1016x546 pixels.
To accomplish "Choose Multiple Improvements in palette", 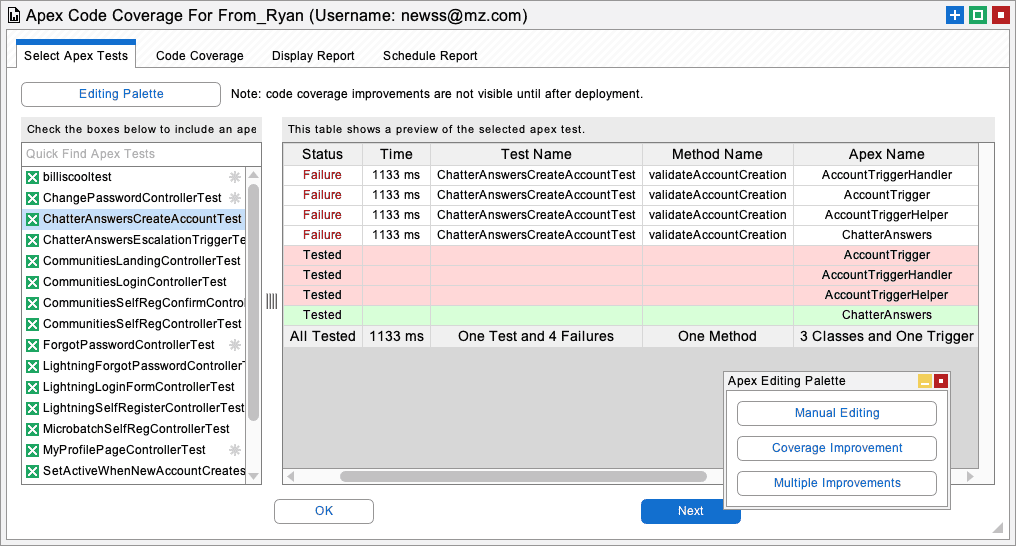I will point(837,483).
